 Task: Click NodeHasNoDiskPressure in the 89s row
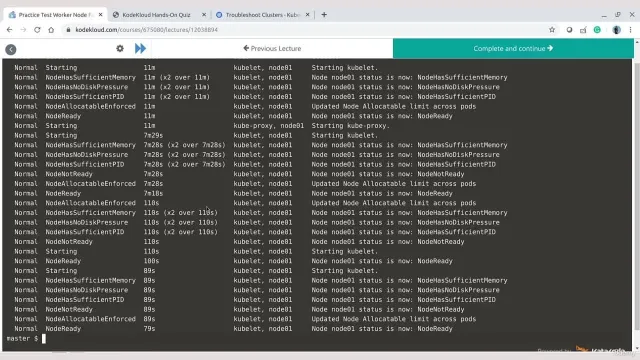coord(87,290)
